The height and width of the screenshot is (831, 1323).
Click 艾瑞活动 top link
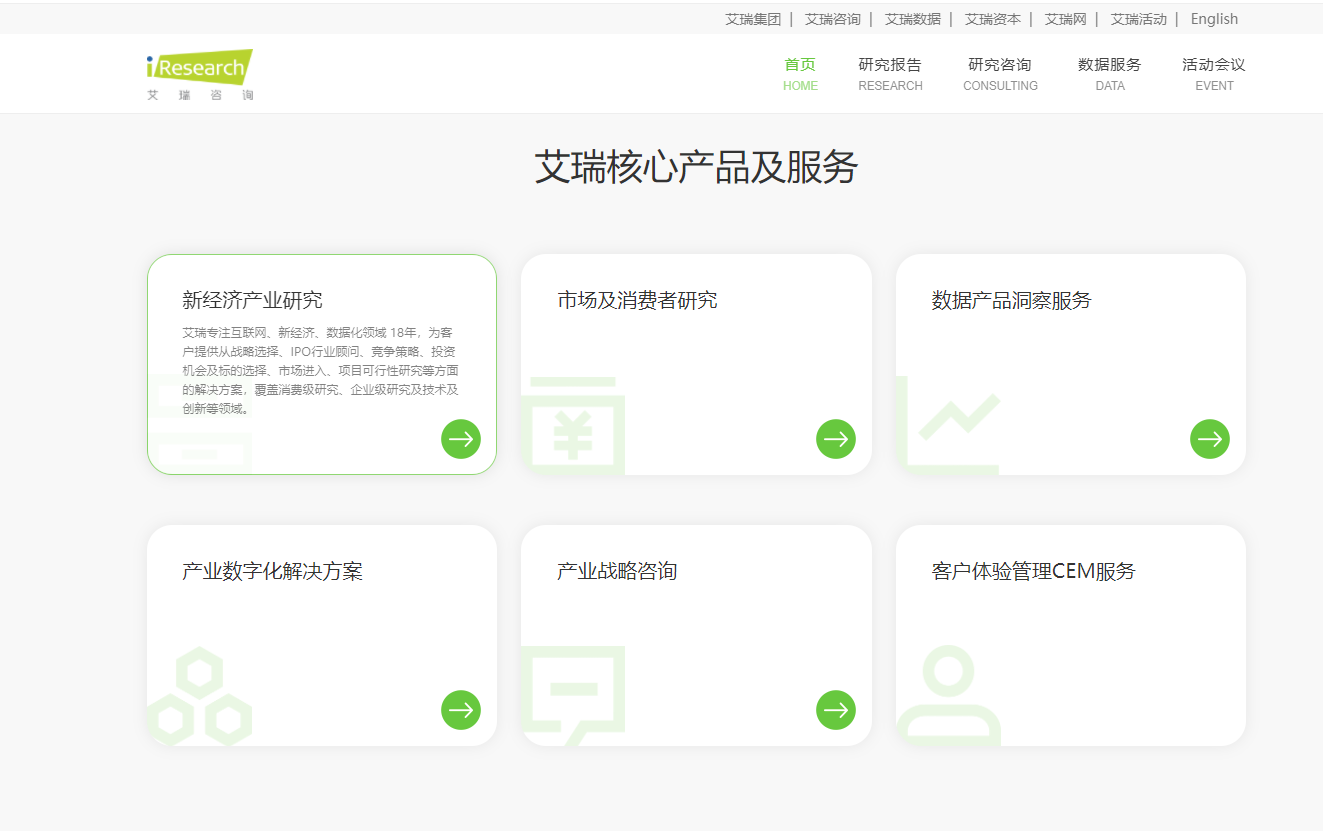1139,19
